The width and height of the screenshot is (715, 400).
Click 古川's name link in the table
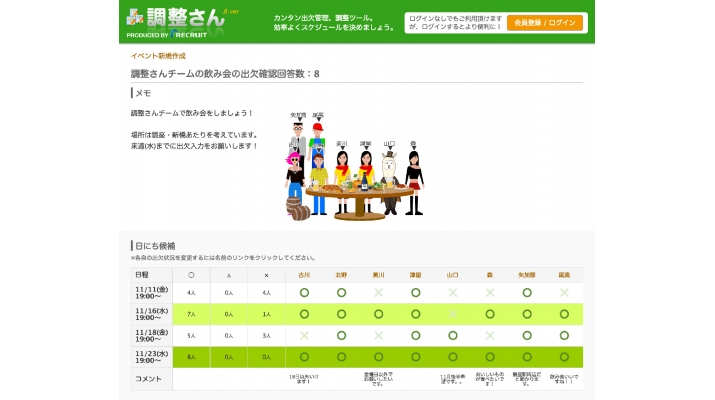click(304, 274)
